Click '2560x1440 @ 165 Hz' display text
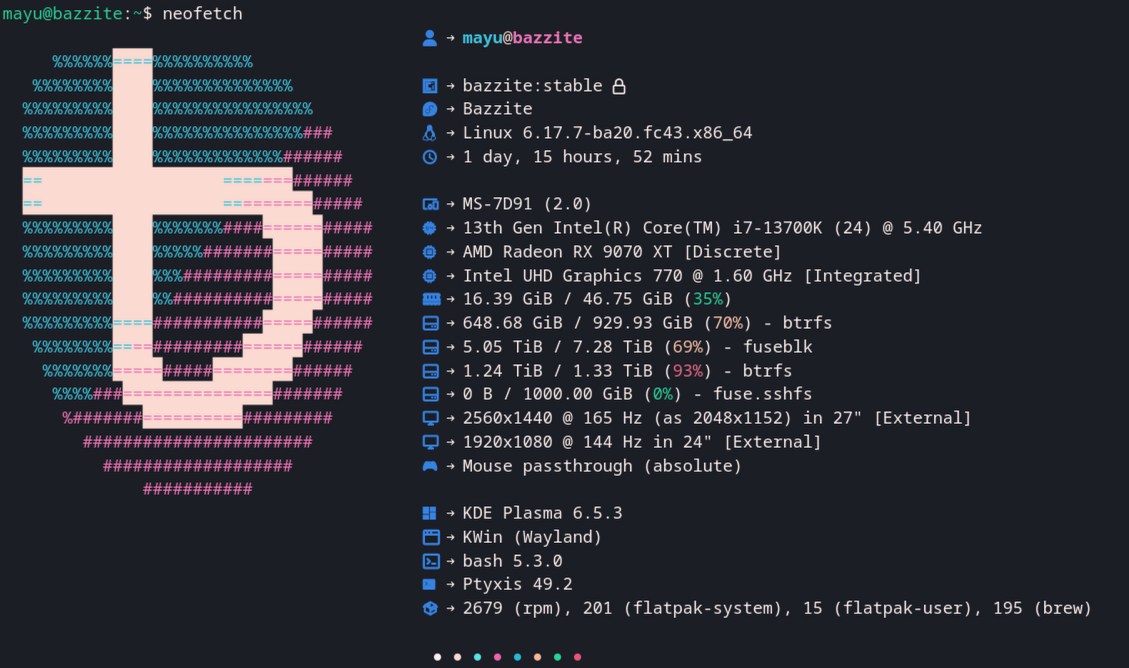Image resolution: width=1129 pixels, height=668 pixels. [x=552, y=418]
